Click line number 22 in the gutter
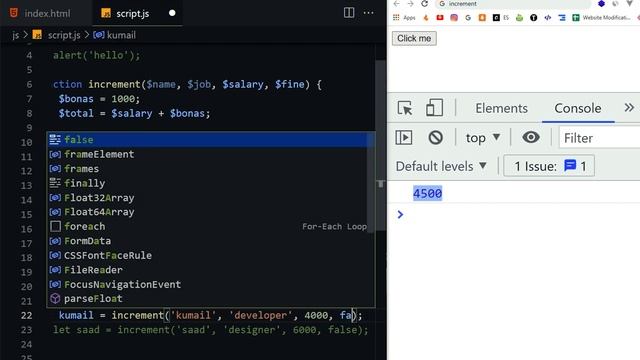Image resolution: width=640 pixels, height=360 pixels. click(26, 316)
